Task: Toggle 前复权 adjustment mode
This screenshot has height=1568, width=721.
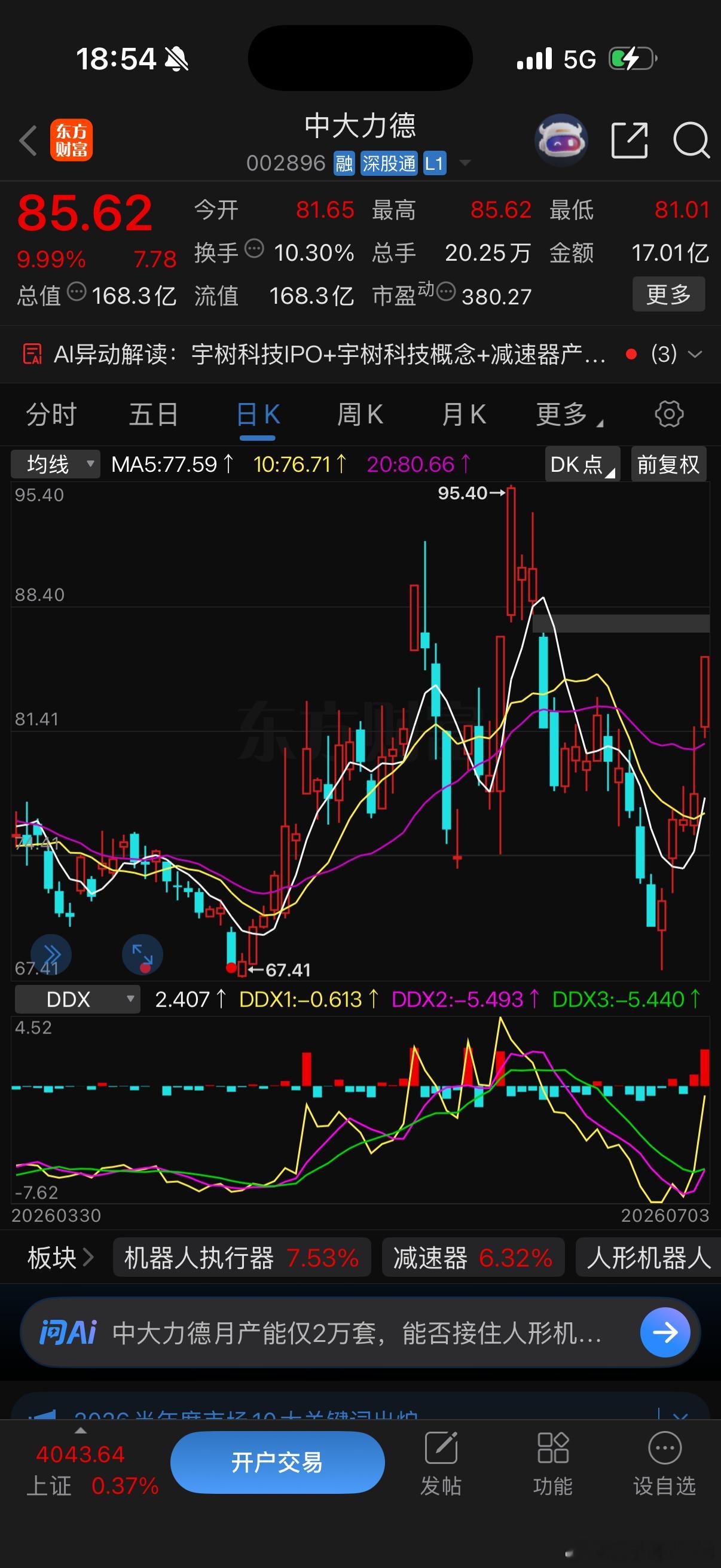Action: pos(668,465)
